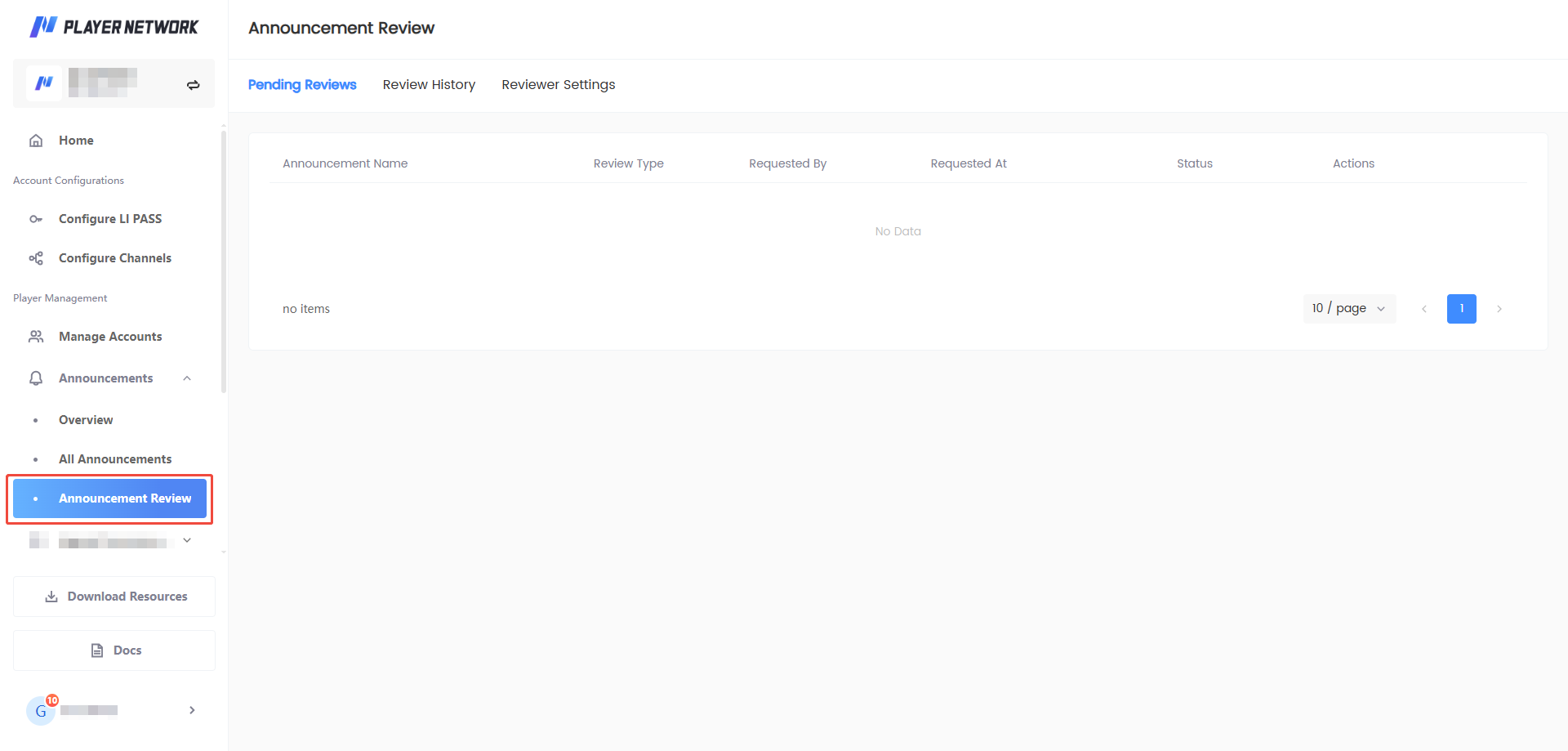Image resolution: width=1568 pixels, height=751 pixels.
Task: Click the 'no items' footer text
Action: [306, 309]
